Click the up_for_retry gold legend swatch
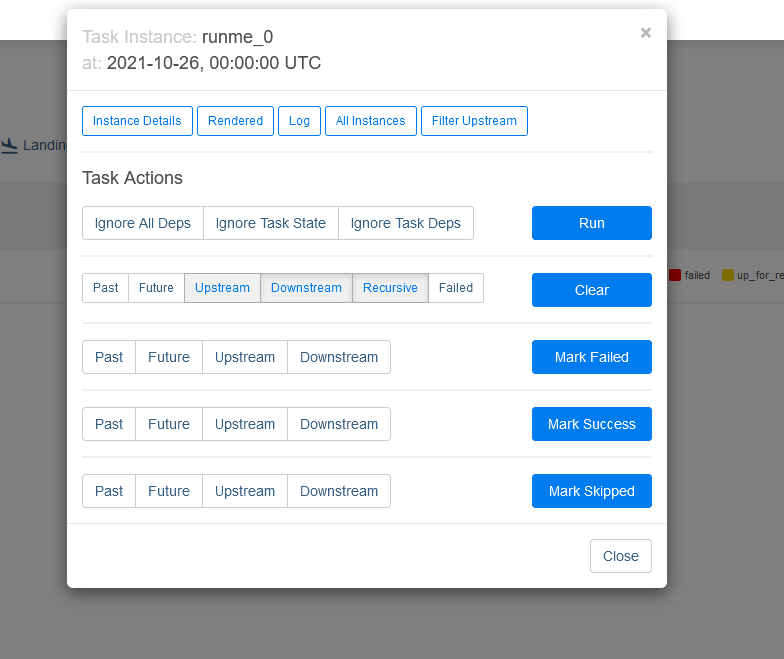 pyautogui.click(x=728, y=275)
